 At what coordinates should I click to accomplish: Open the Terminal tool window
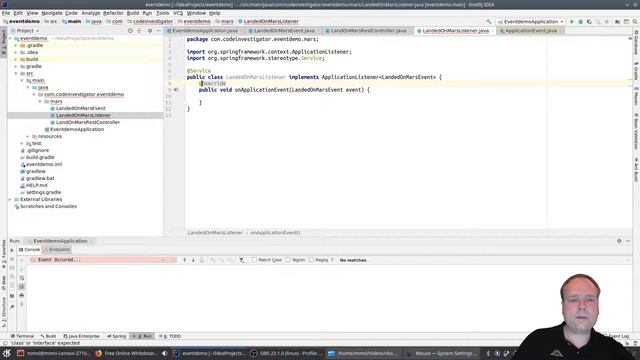click(22, 336)
